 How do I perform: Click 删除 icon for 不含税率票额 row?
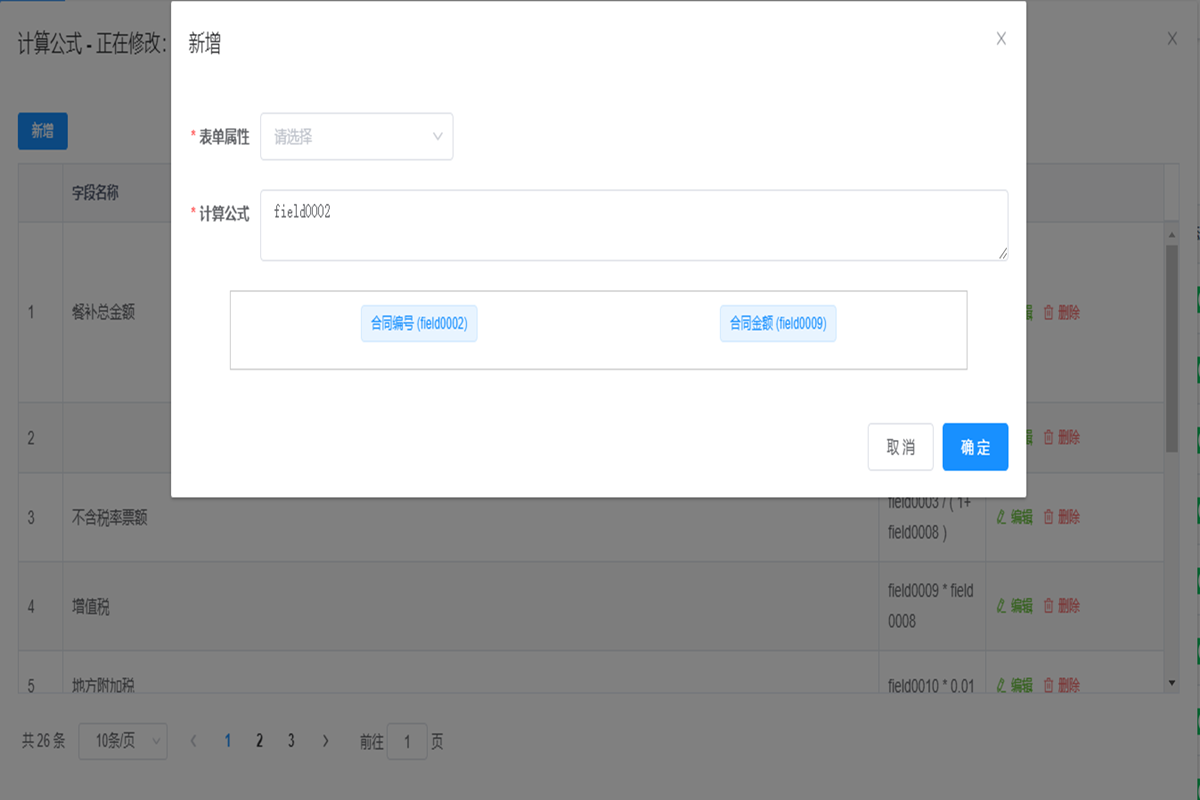pos(1049,517)
